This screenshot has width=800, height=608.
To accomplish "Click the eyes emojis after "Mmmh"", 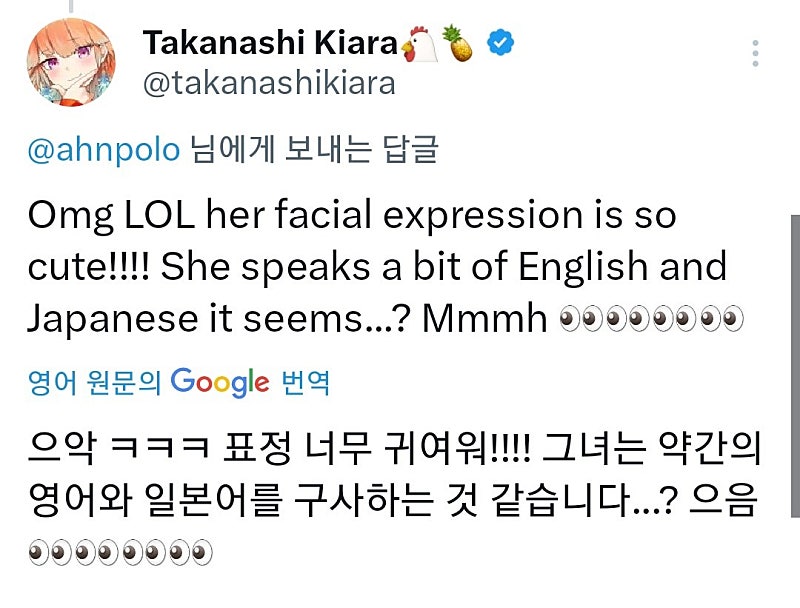I will [651, 319].
